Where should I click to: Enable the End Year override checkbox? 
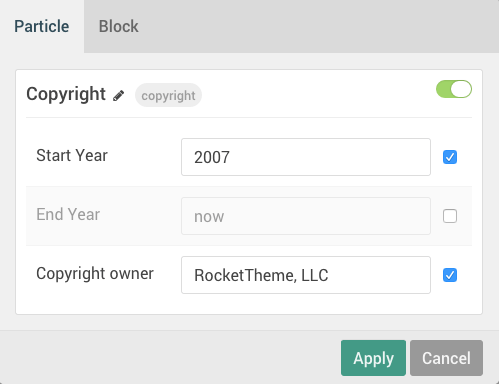[x=450, y=216]
